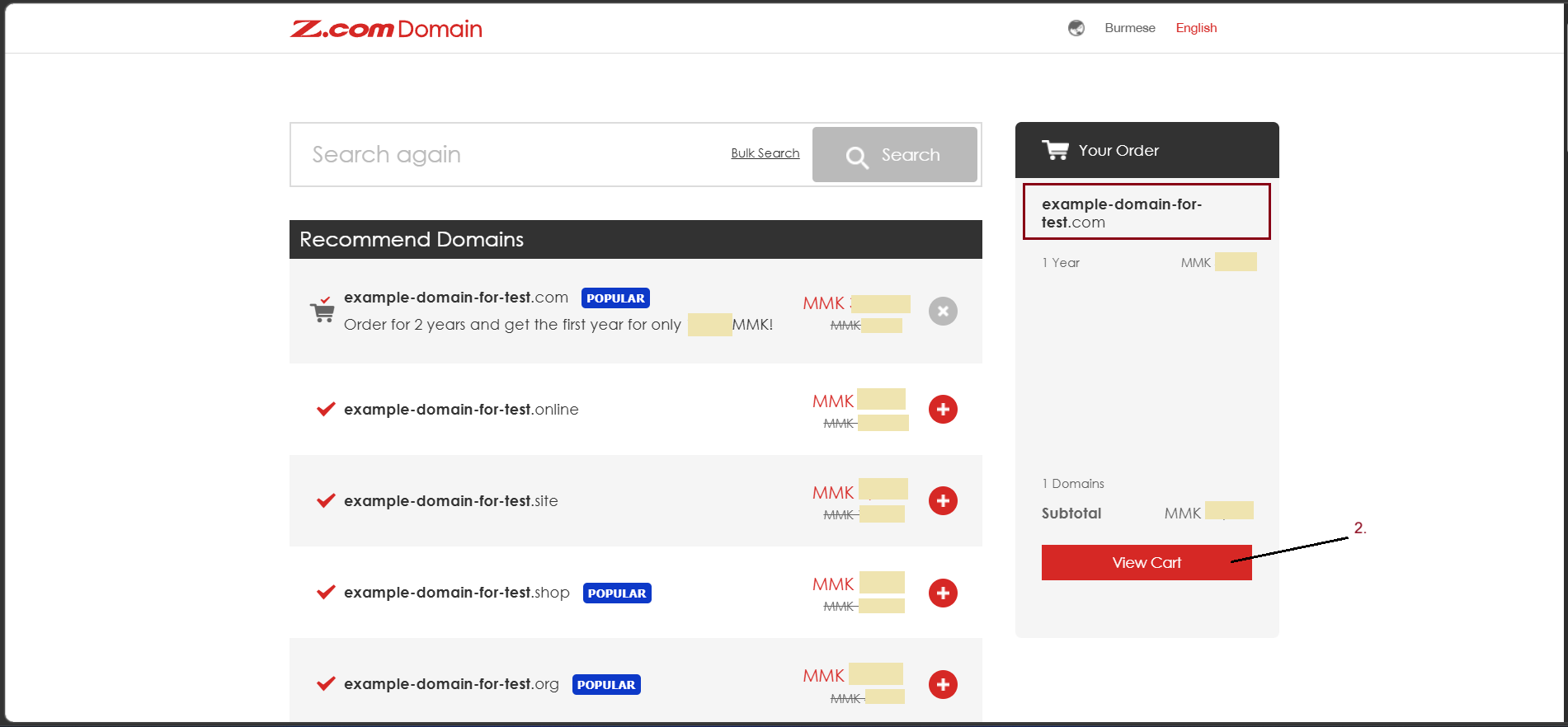The width and height of the screenshot is (1568, 727).
Task: Click POPULAR badge on the .shop row
Action: click(x=617, y=593)
